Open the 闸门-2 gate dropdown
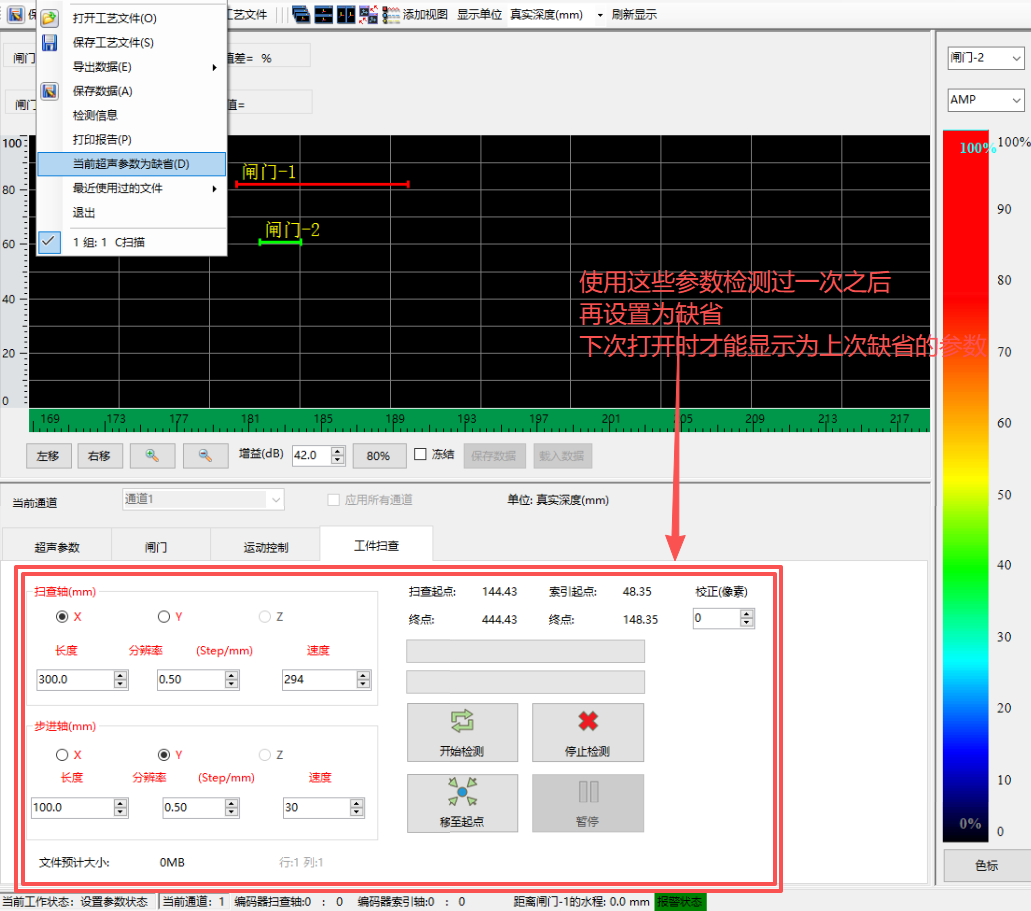This screenshot has width=1031, height=911. point(985,58)
